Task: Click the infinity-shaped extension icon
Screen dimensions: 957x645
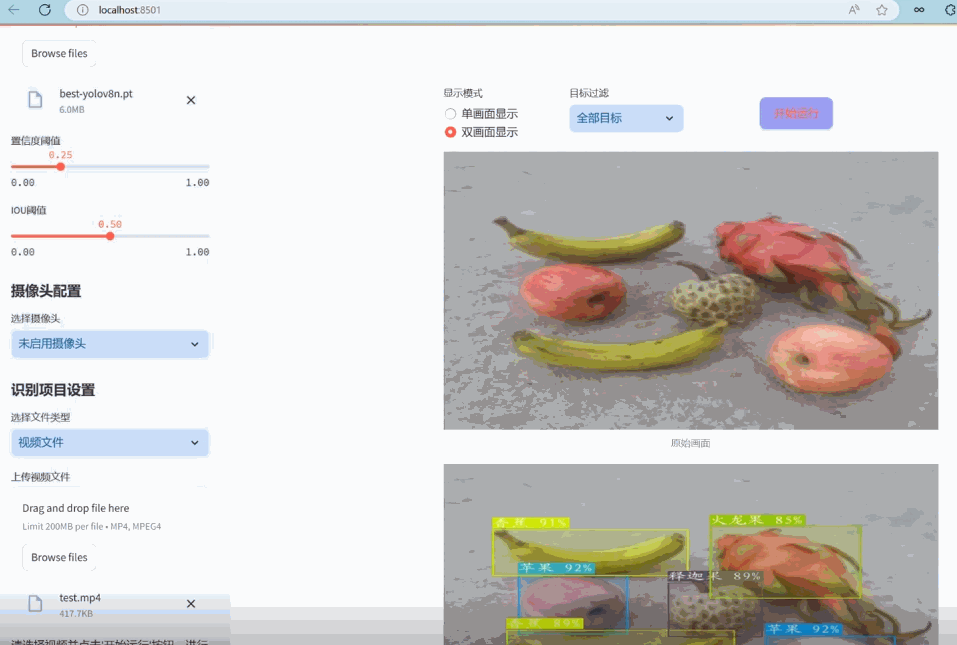Action: tap(919, 10)
